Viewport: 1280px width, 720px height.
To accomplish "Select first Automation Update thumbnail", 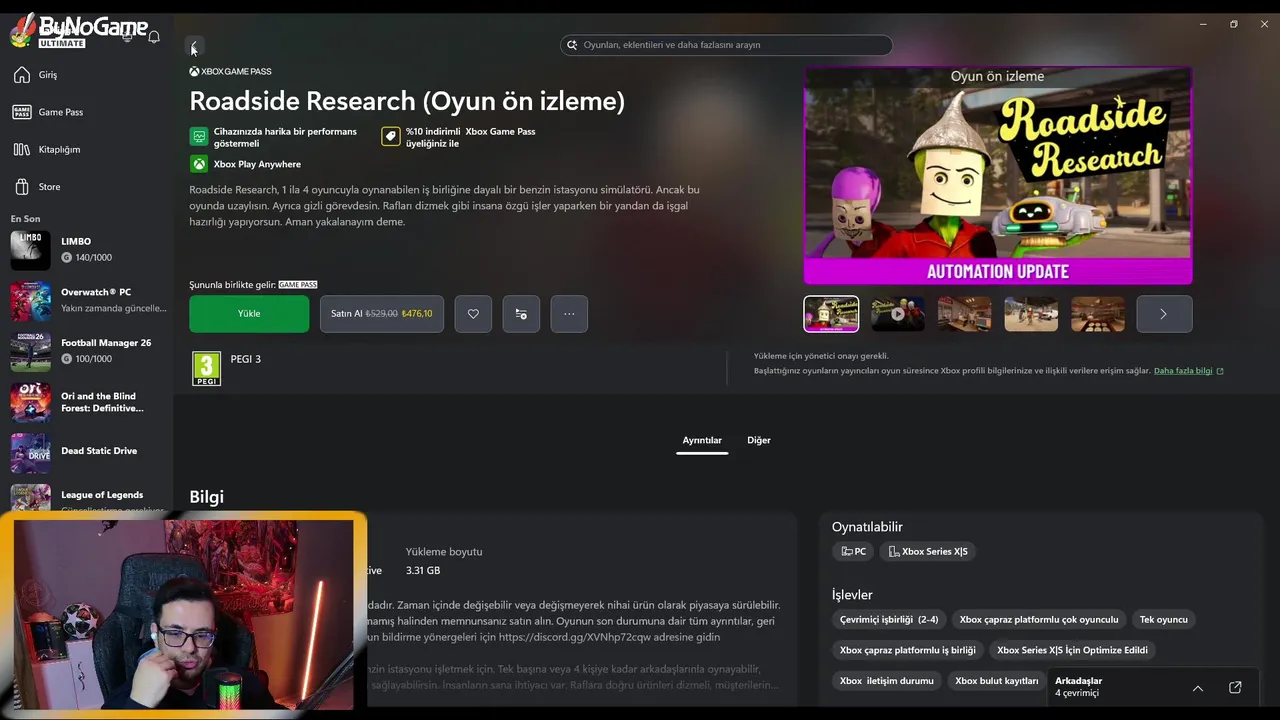I will (831, 314).
